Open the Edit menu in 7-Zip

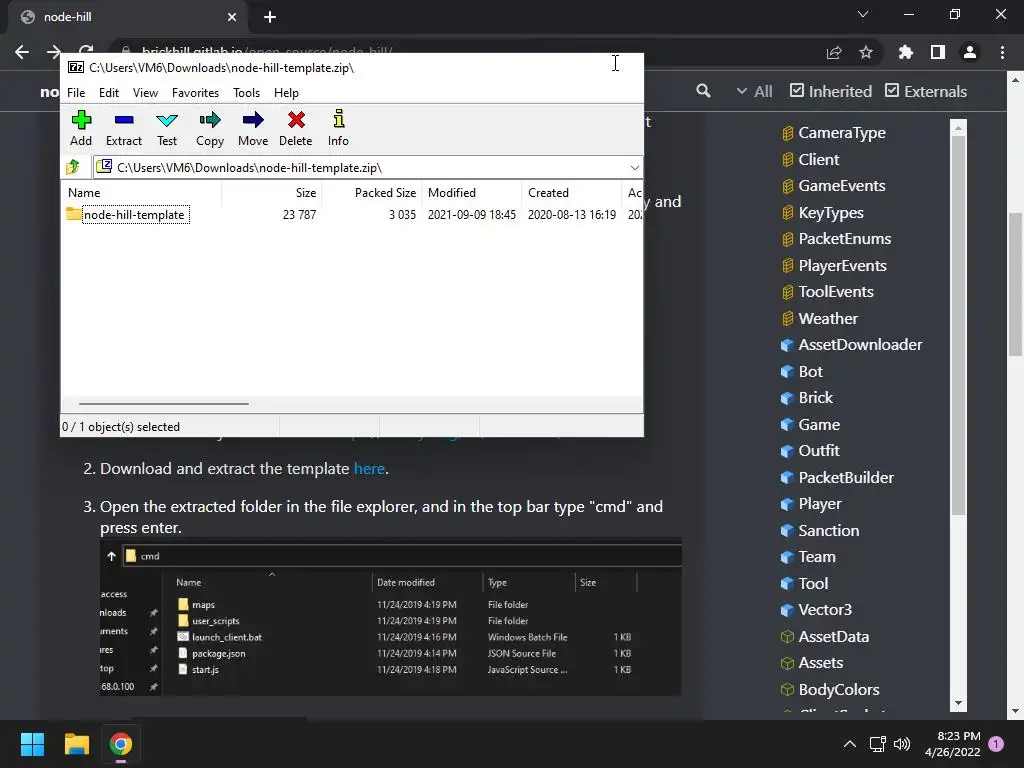[108, 93]
